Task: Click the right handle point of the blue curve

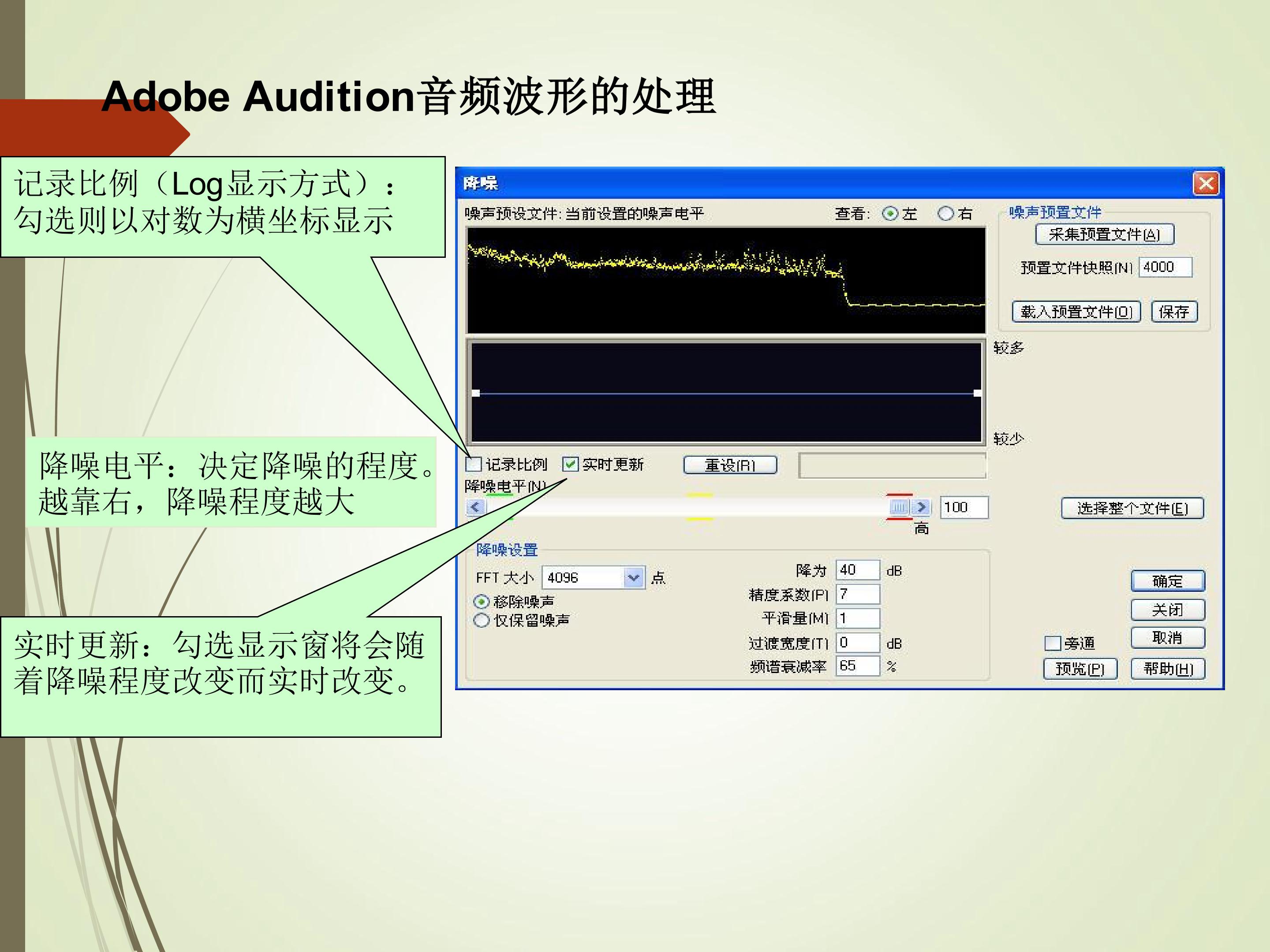Action: [x=977, y=393]
